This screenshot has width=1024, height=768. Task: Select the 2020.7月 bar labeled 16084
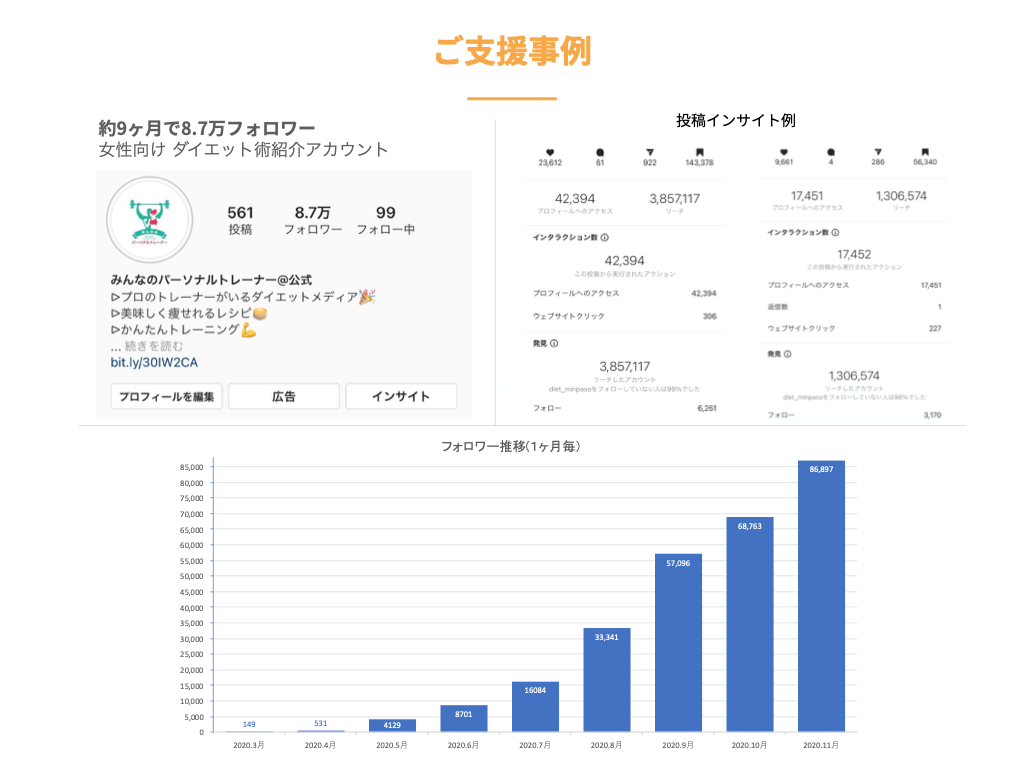pyautogui.click(x=535, y=707)
